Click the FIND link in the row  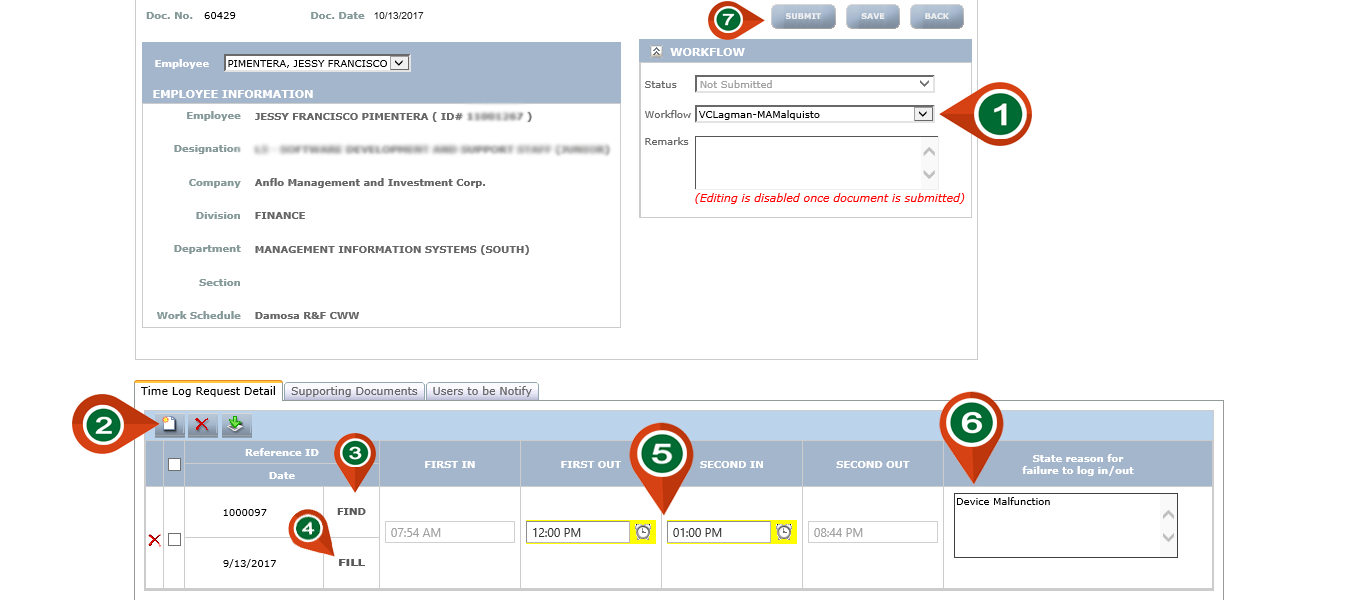coord(351,511)
